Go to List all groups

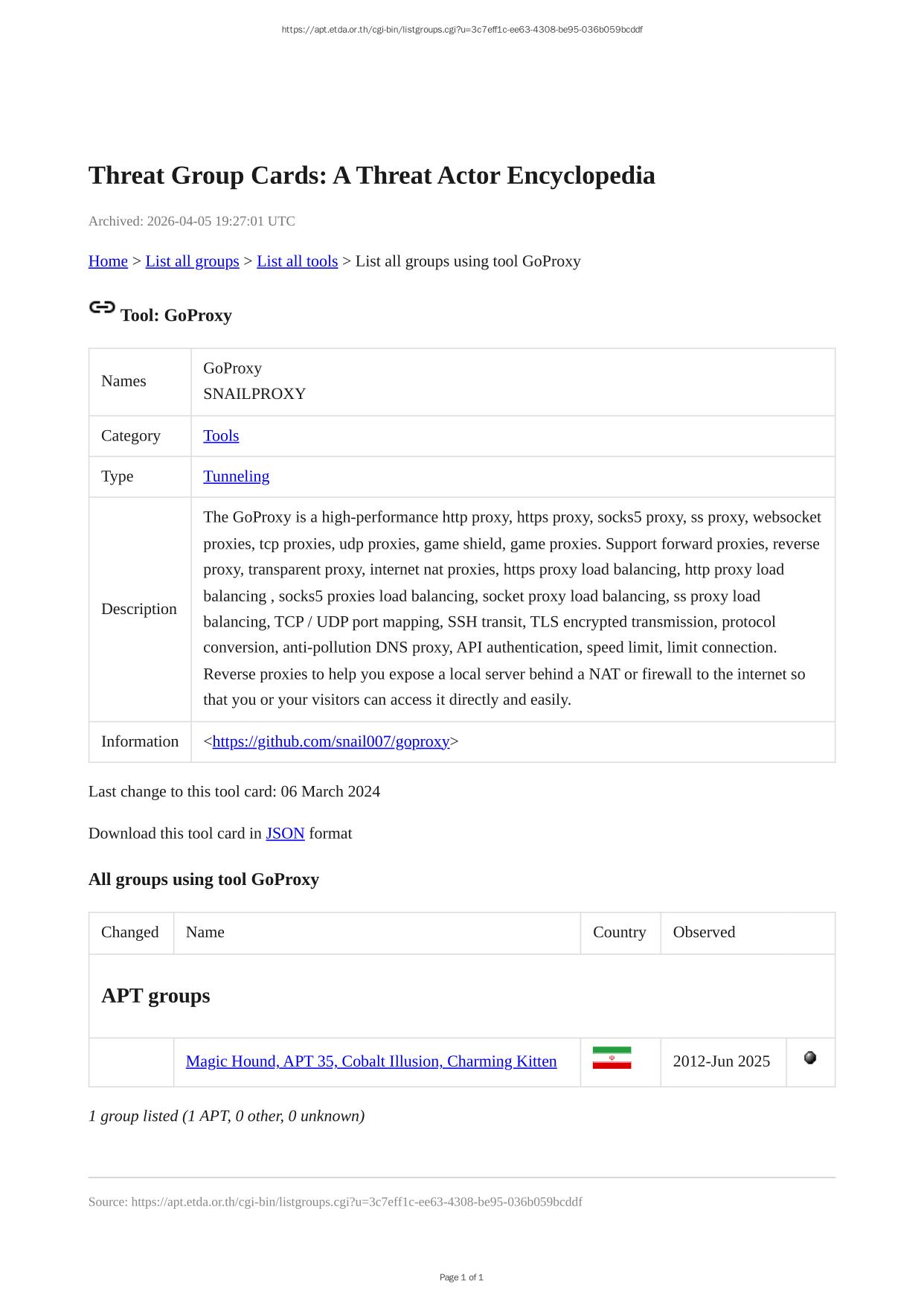pos(192,261)
